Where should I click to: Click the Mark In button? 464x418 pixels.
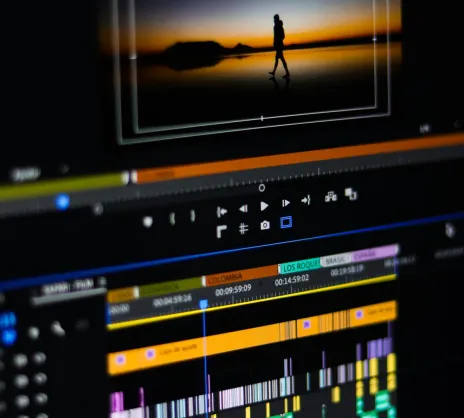[x=172, y=218]
